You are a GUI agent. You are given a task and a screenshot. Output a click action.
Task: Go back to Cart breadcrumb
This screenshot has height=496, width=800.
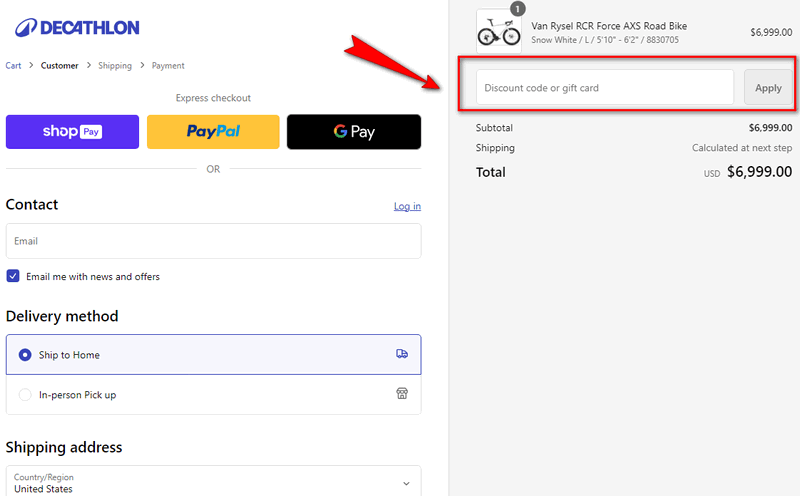click(14, 66)
